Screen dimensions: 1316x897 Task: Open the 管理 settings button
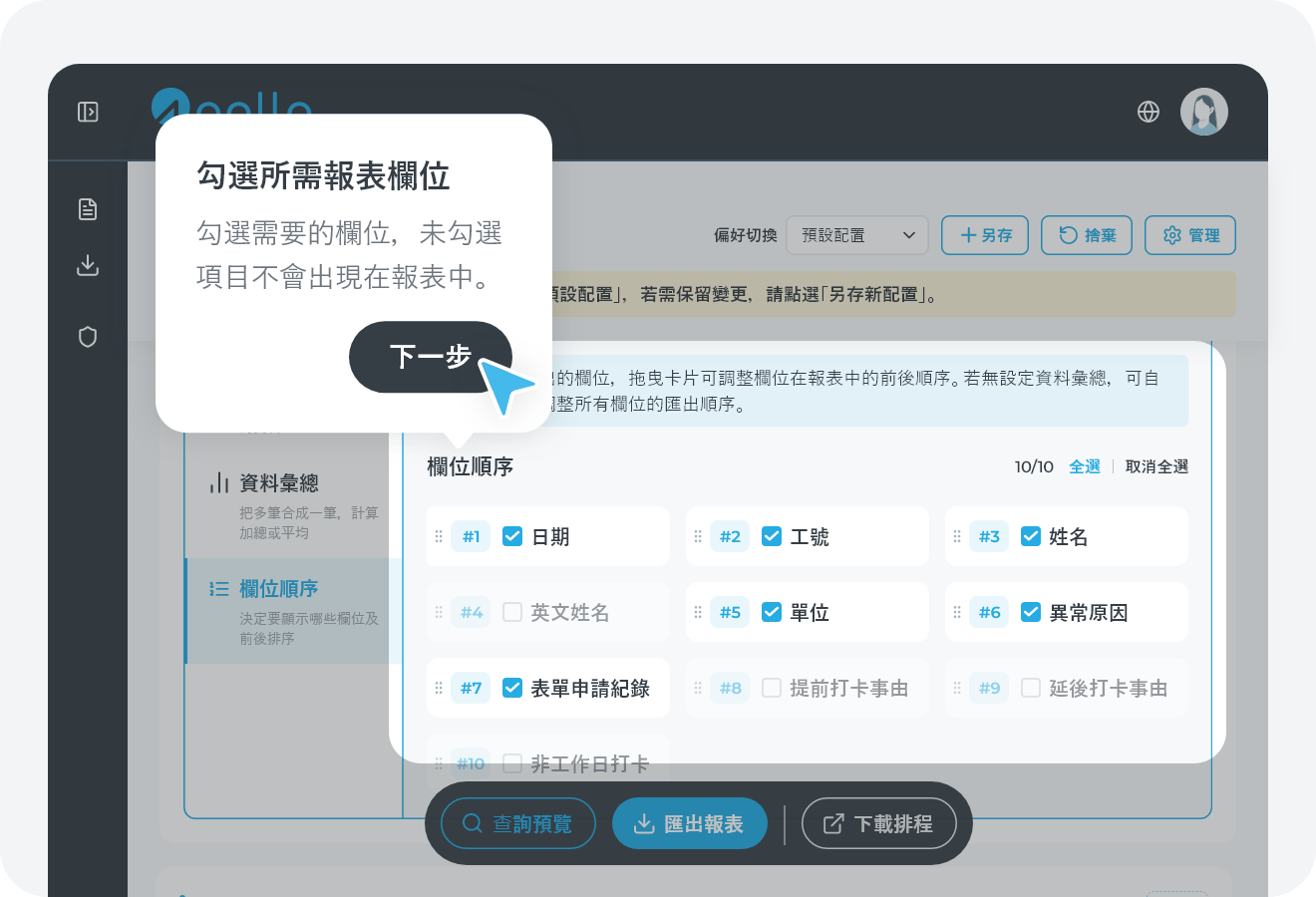point(1190,235)
